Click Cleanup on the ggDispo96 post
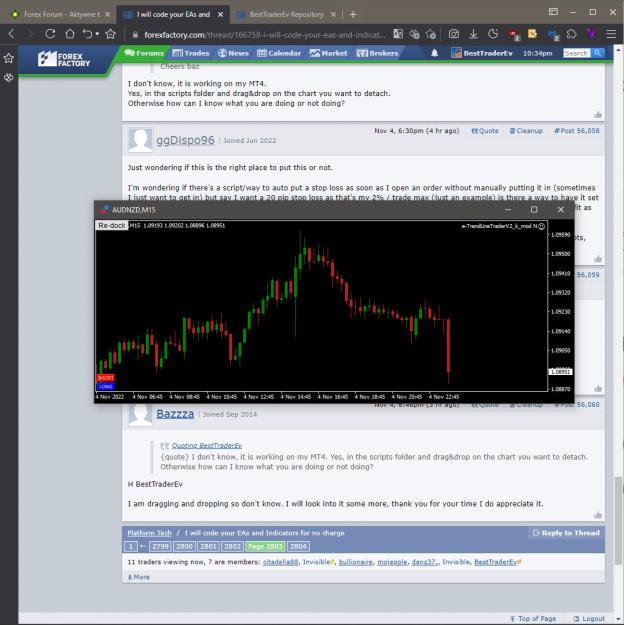This screenshot has width=624, height=625. tap(526, 131)
